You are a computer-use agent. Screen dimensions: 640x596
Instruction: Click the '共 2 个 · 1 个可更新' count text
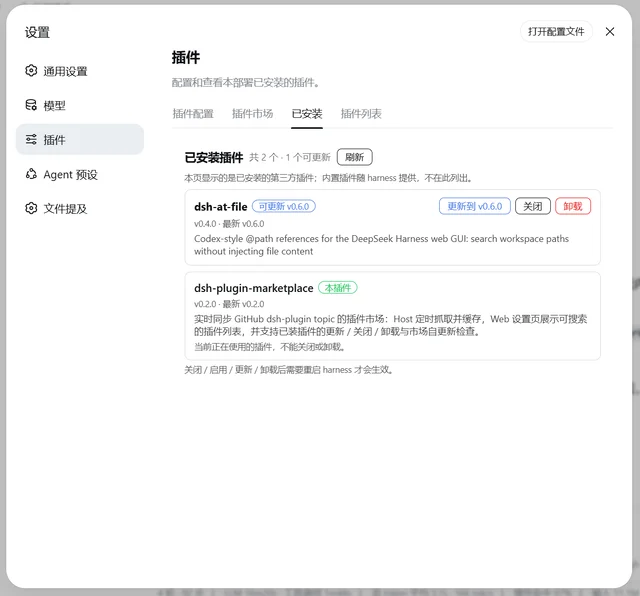(x=290, y=158)
